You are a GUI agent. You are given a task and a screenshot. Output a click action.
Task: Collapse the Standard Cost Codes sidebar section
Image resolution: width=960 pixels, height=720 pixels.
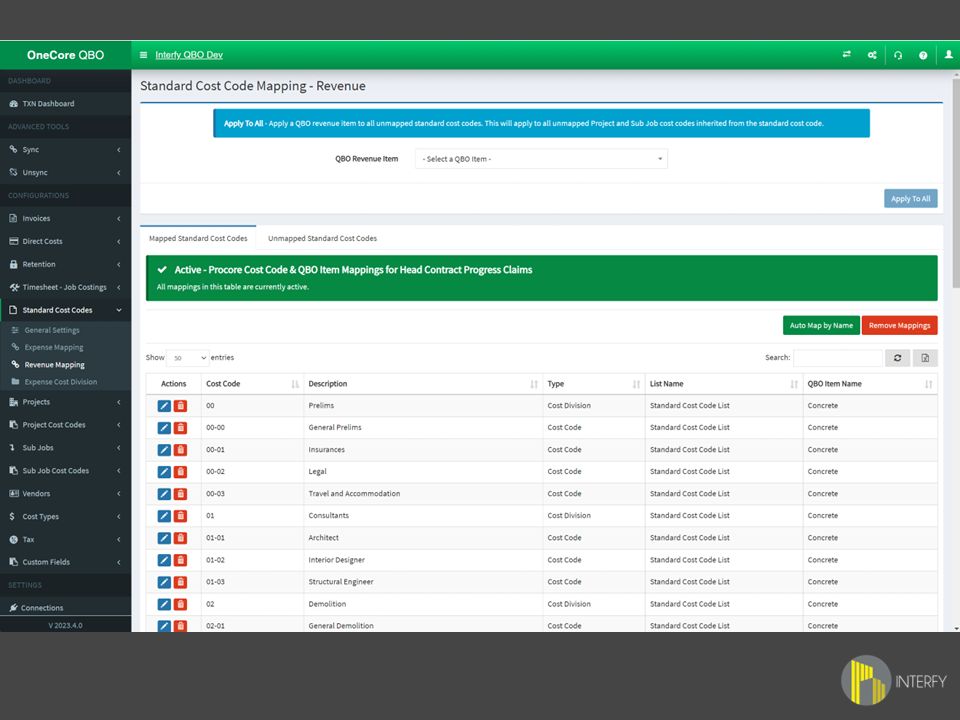[65, 310]
